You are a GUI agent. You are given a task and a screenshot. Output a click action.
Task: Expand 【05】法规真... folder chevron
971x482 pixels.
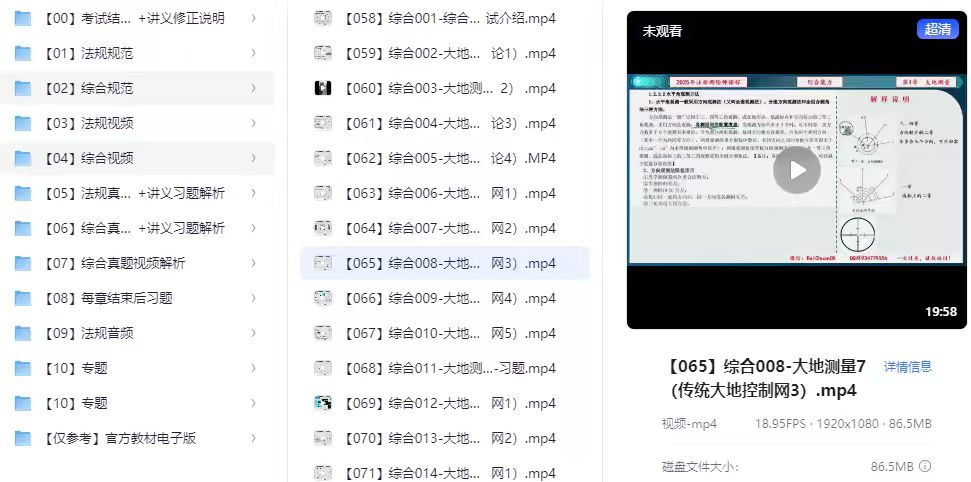pos(253,193)
